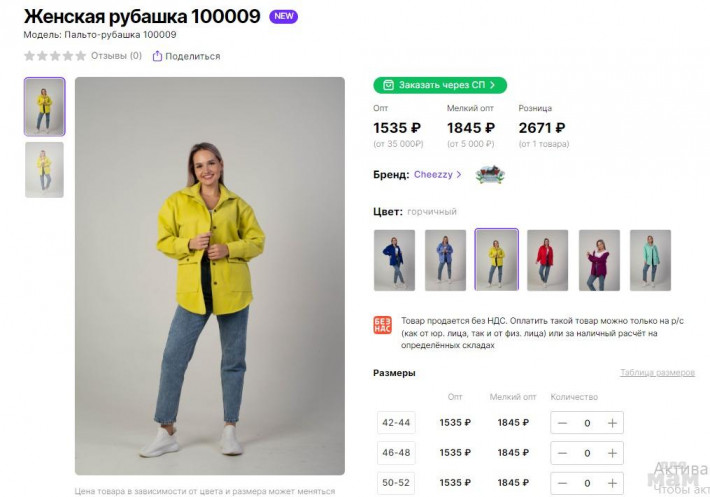Viewport: 710px width, 497px height.
Task: Select the second product thumbnail image
Action: (x=44, y=170)
